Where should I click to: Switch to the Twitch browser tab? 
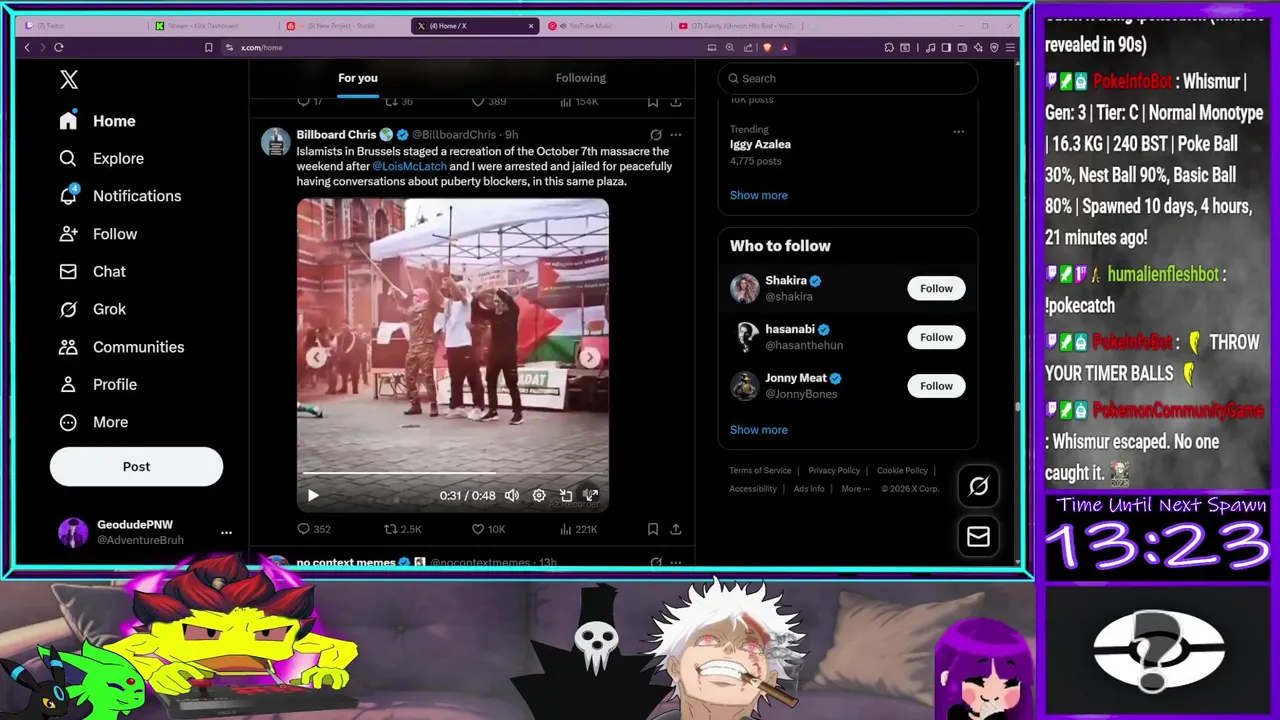85,26
